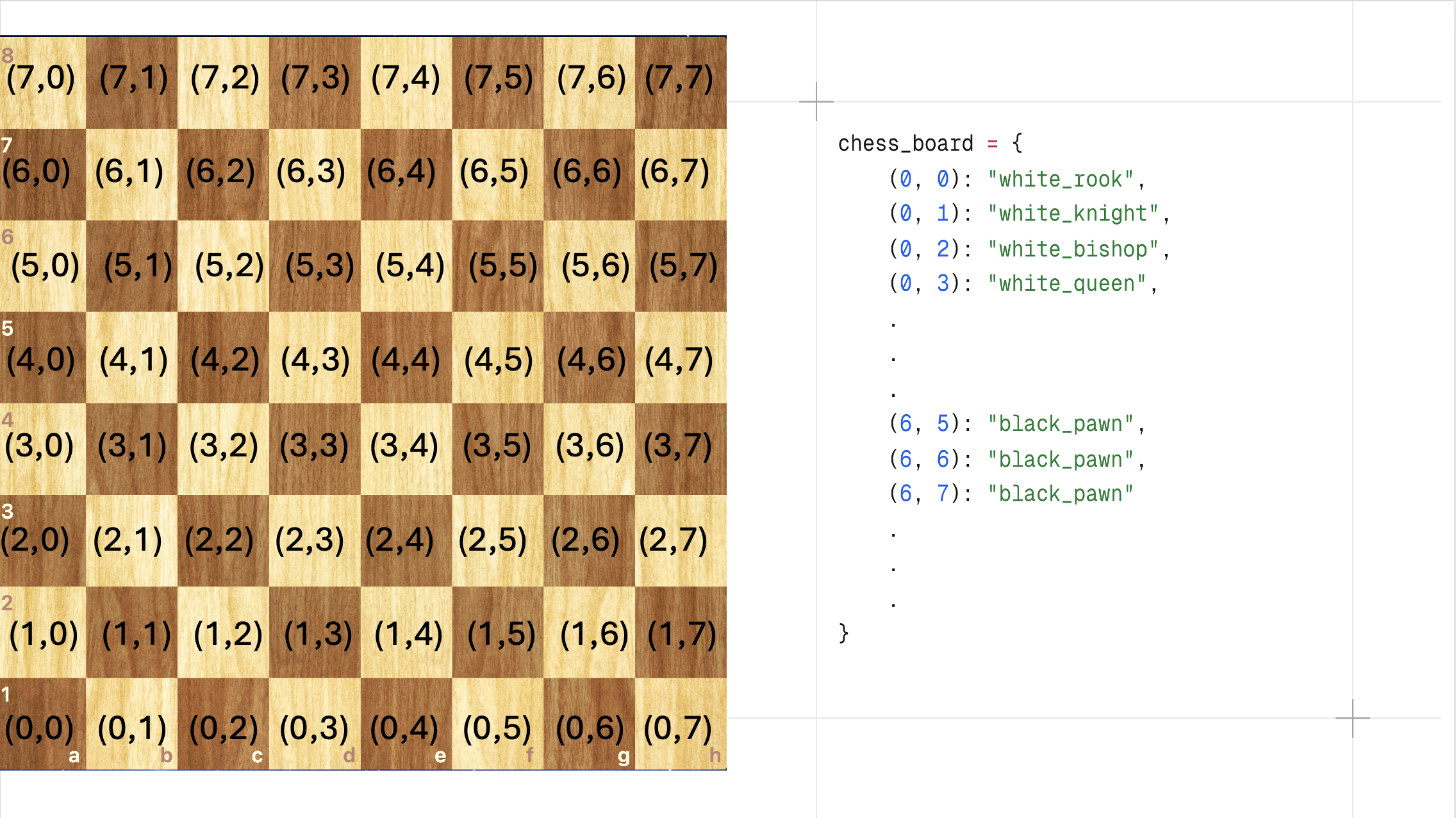Screen dimensions: 1456x818
Task: Click the "white_rook" string in the code
Action: point(1061,179)
